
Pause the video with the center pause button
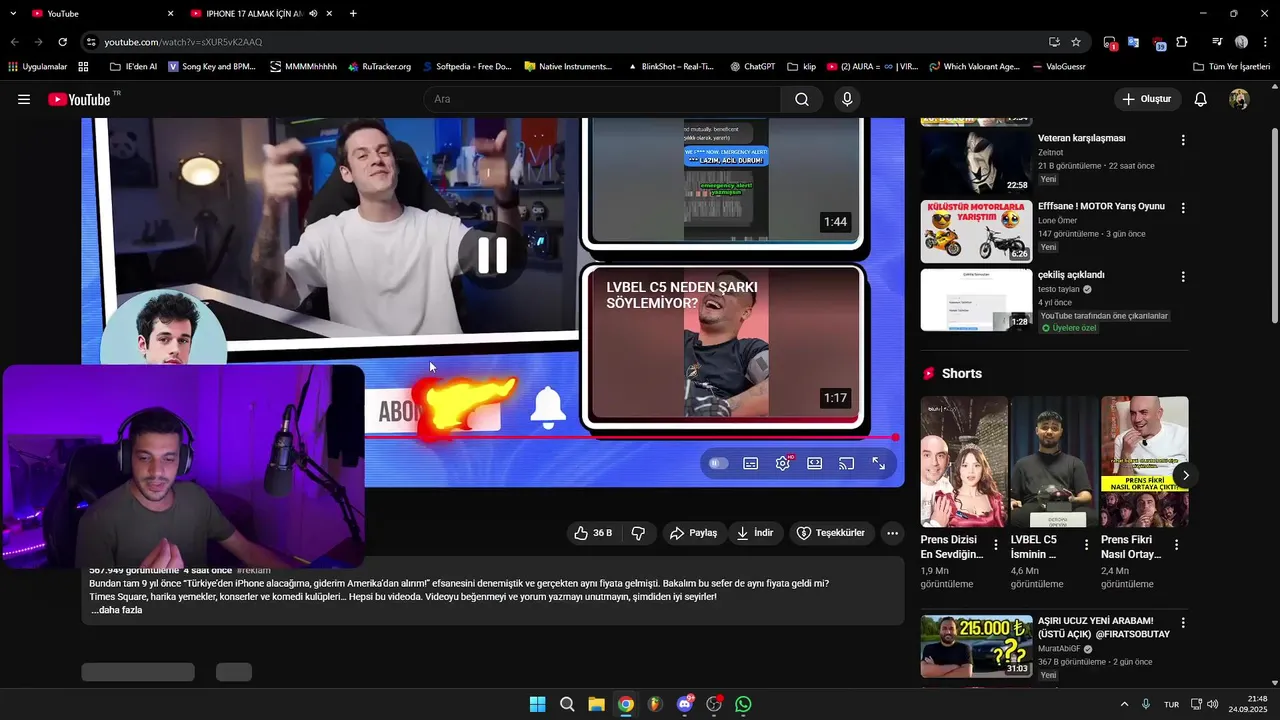492,256
